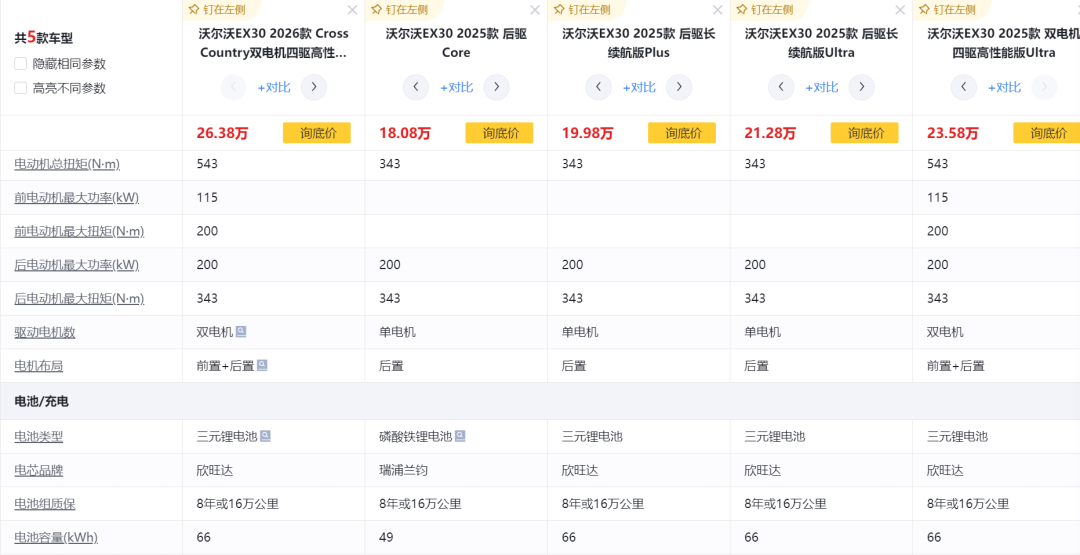This screenshot has width=1080, height=555.
Task: Click 询底价 for the 26.38万 model
Action: click(317, 133)
